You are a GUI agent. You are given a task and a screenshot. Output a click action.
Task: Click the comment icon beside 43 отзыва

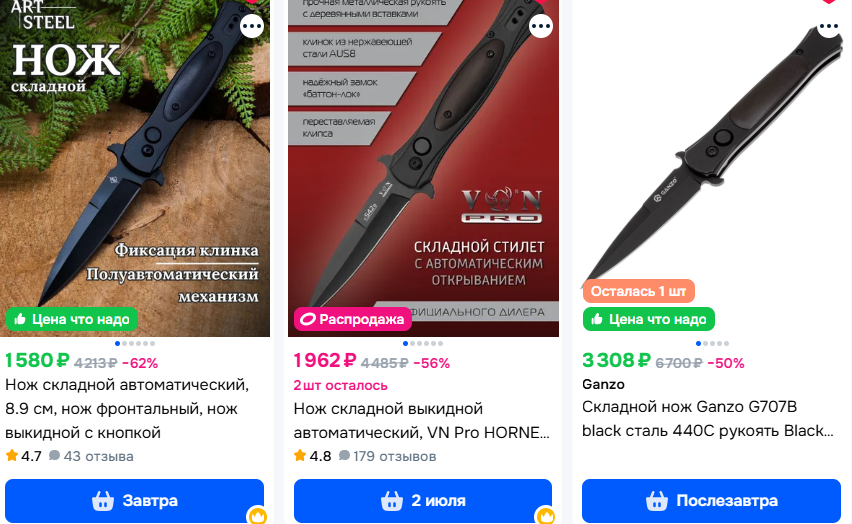coord(54,456)
